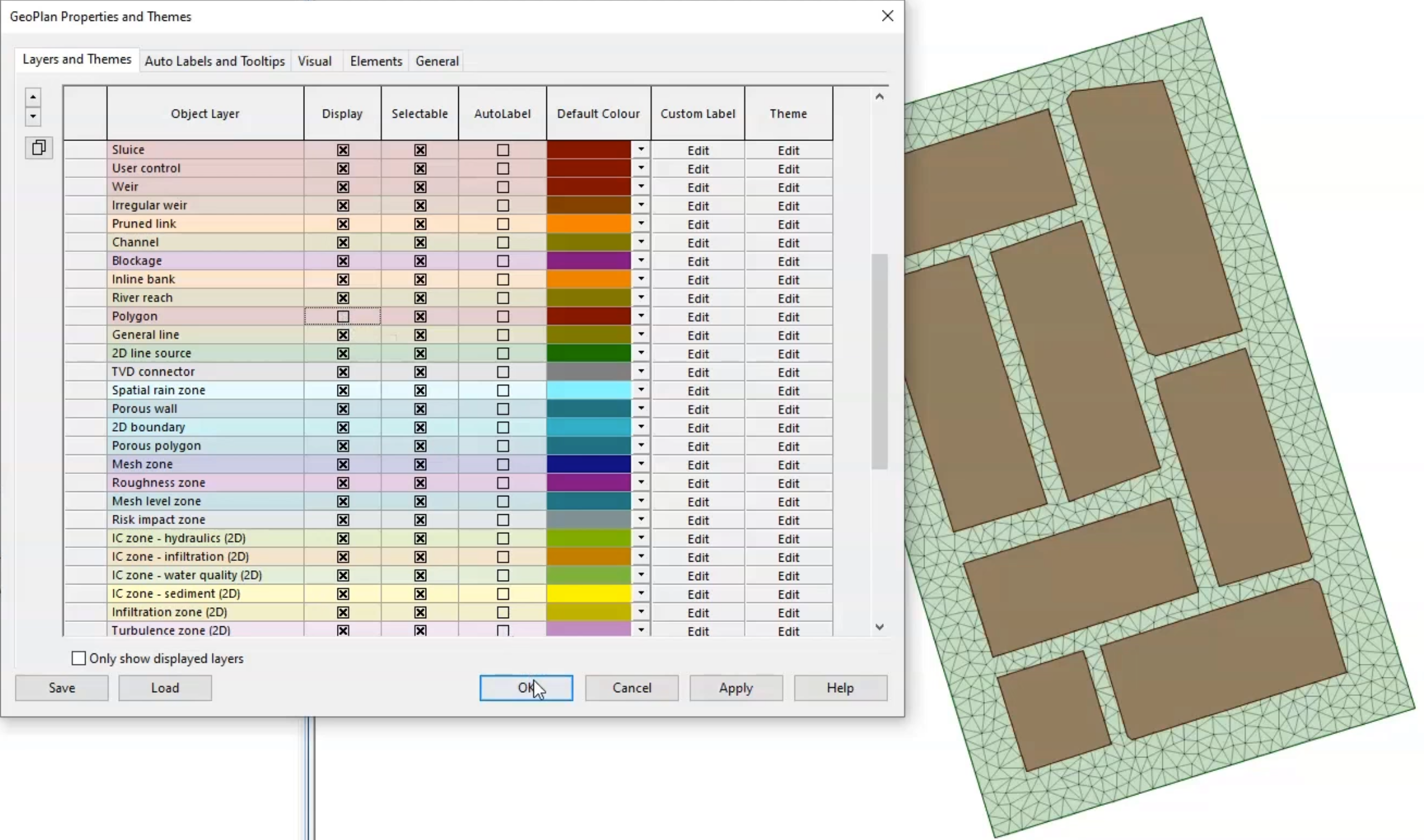1424x840 pixels.
Task: Edit Theme for Roughness zone layer
Action: [x=788, y=483]
